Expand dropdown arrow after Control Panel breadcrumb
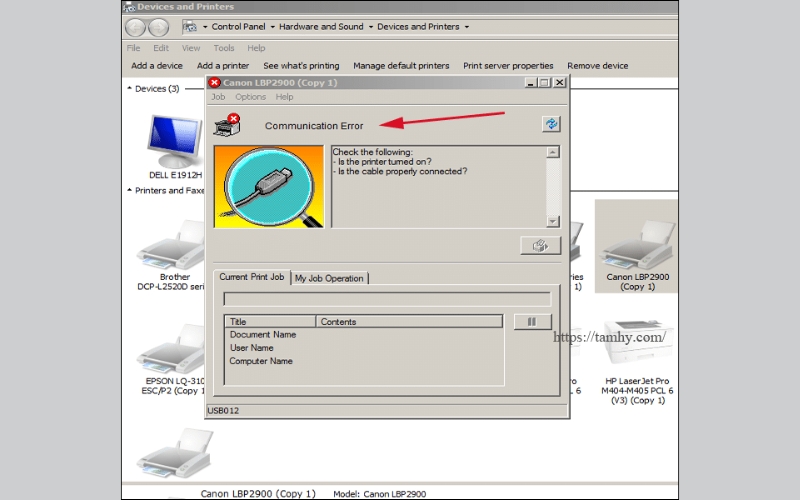The image size is (800, 500). click(272, 27)
